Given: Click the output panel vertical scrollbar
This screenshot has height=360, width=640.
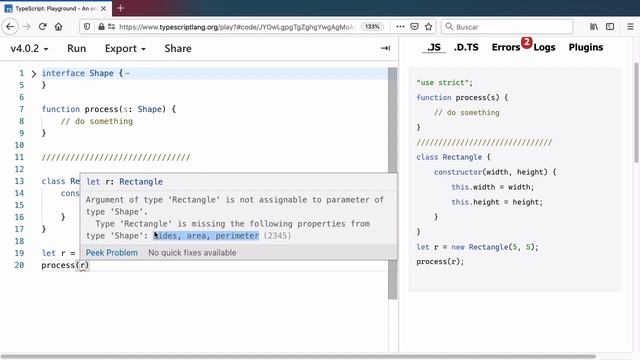Looking at the screenshot, I should (636, 113).
